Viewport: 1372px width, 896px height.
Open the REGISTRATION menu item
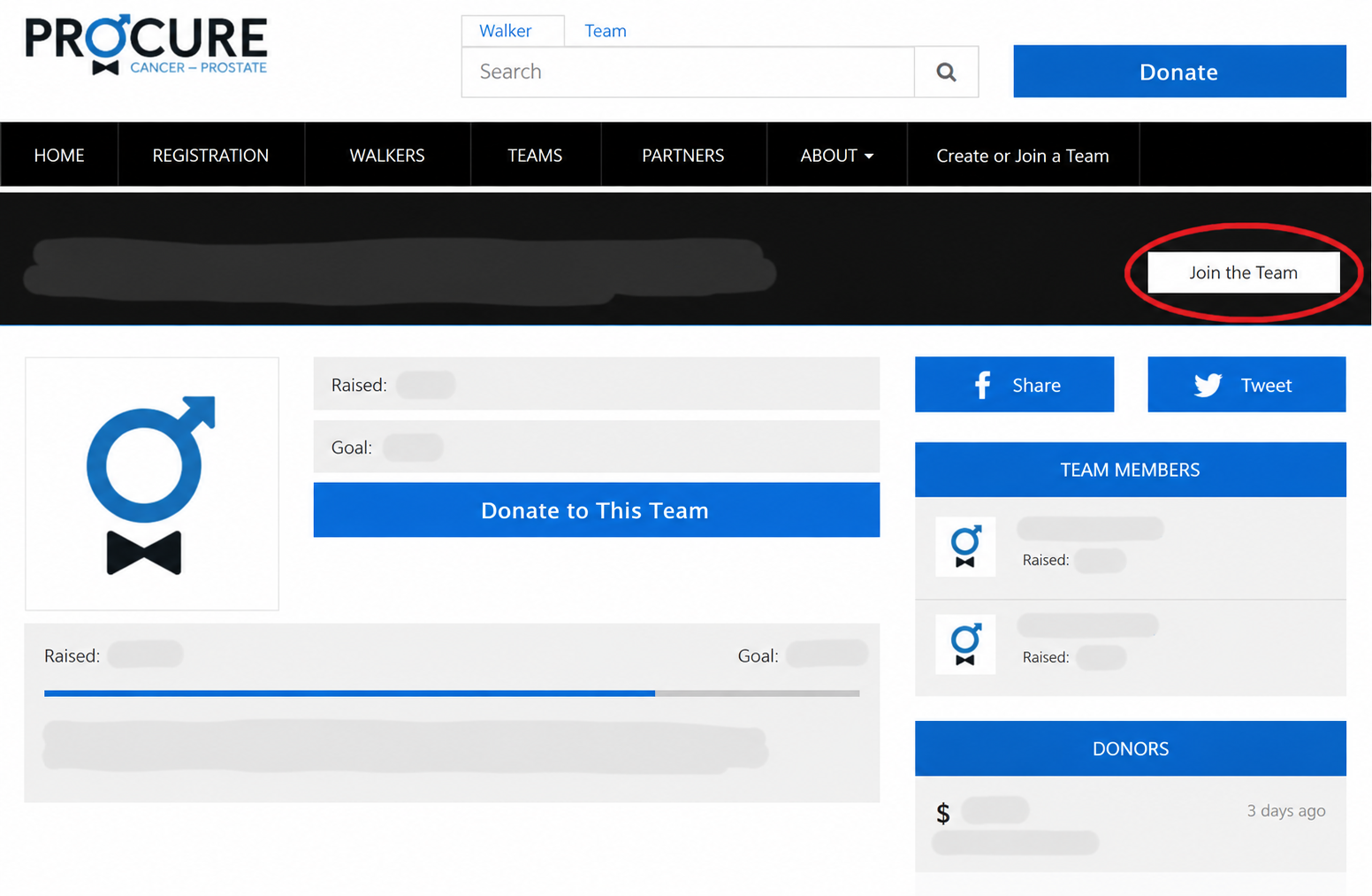click(210, 156)
